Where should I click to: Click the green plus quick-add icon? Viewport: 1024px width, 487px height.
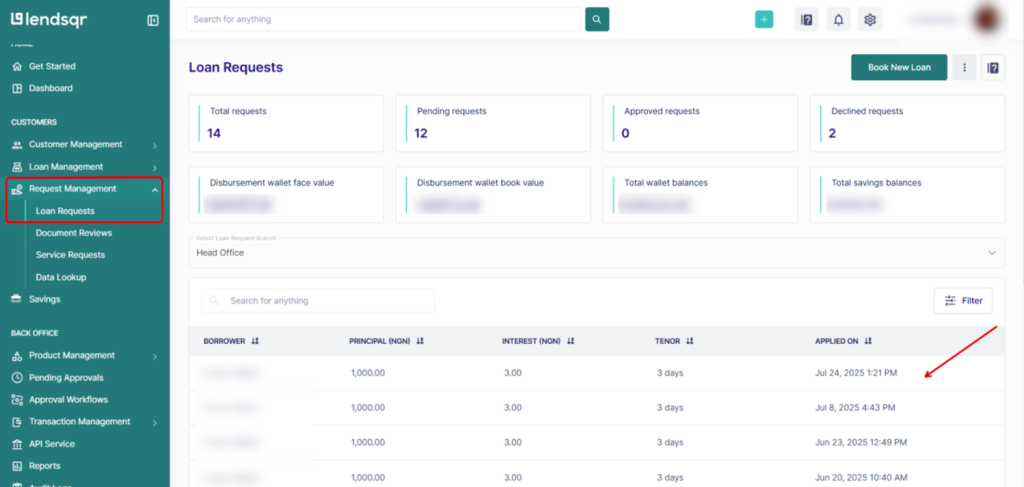click(764, 19)
